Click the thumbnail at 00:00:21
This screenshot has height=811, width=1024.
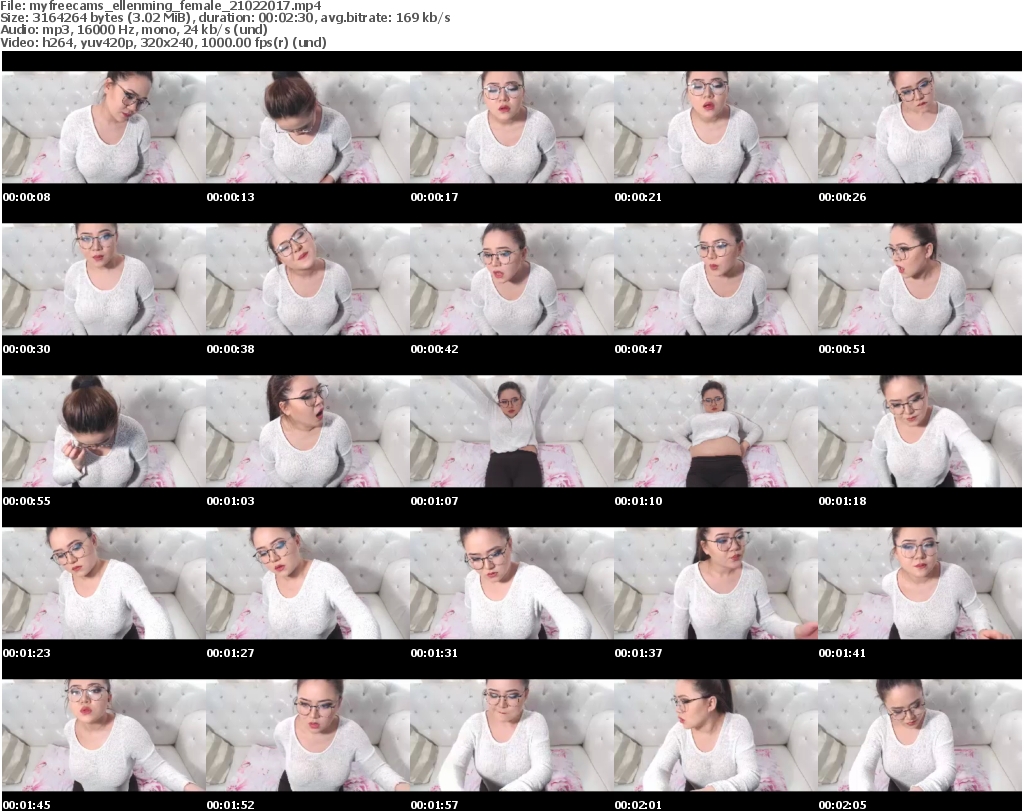click(x=716, y=127)
